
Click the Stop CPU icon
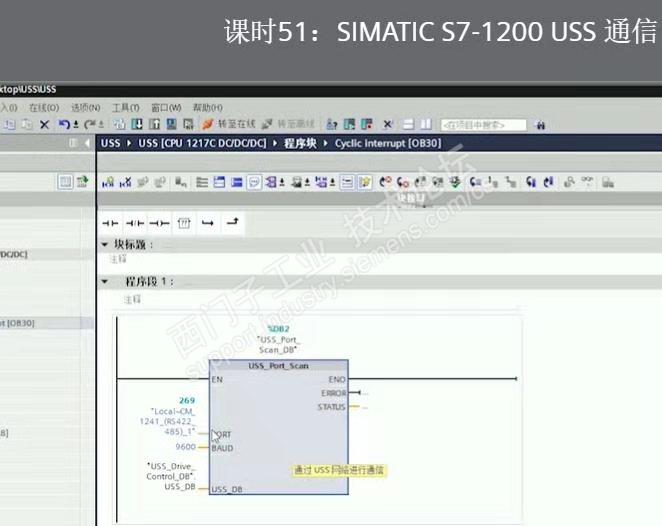point(367,125)
